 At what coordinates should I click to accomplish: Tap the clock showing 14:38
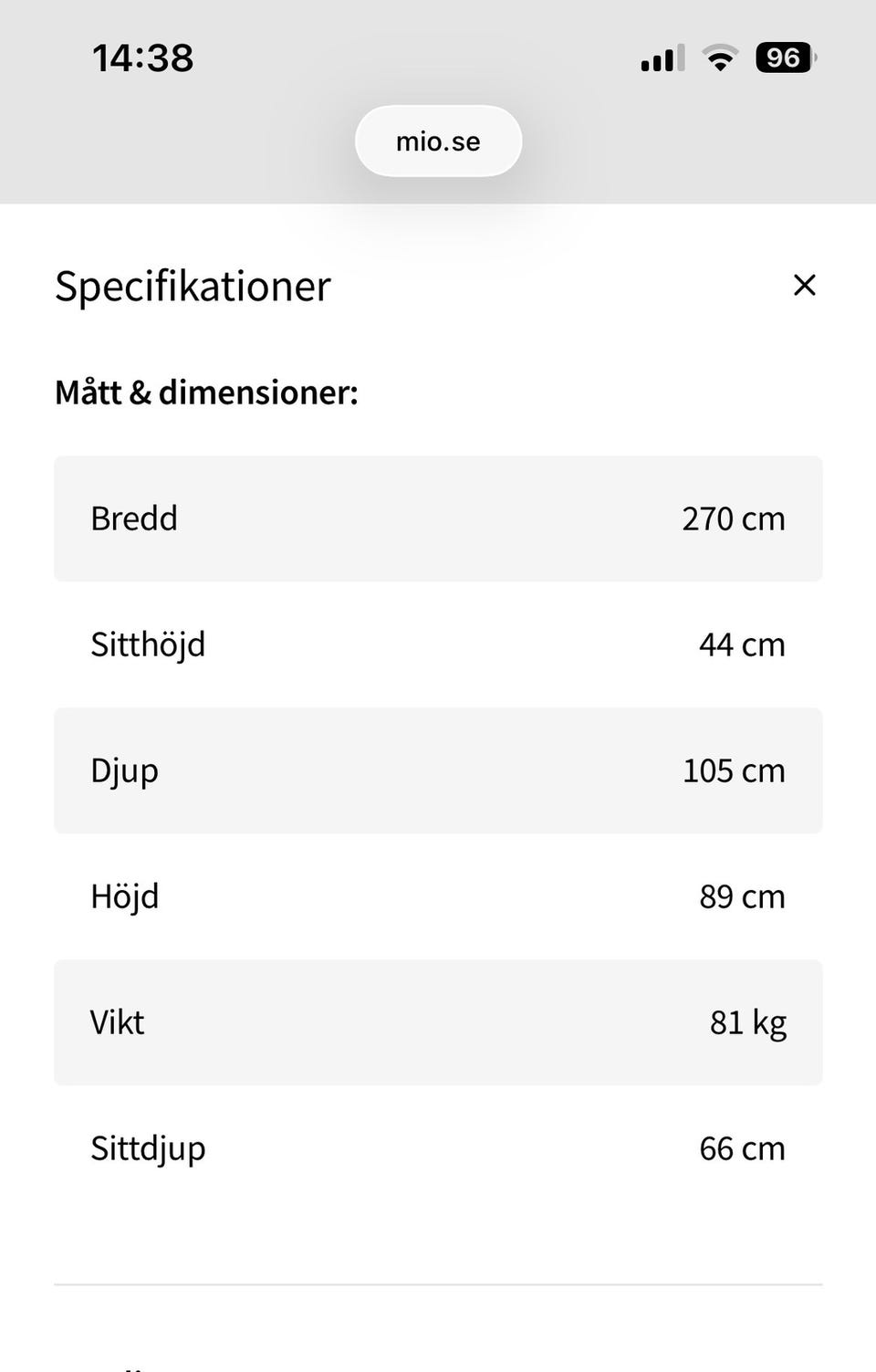pos(143,58)
